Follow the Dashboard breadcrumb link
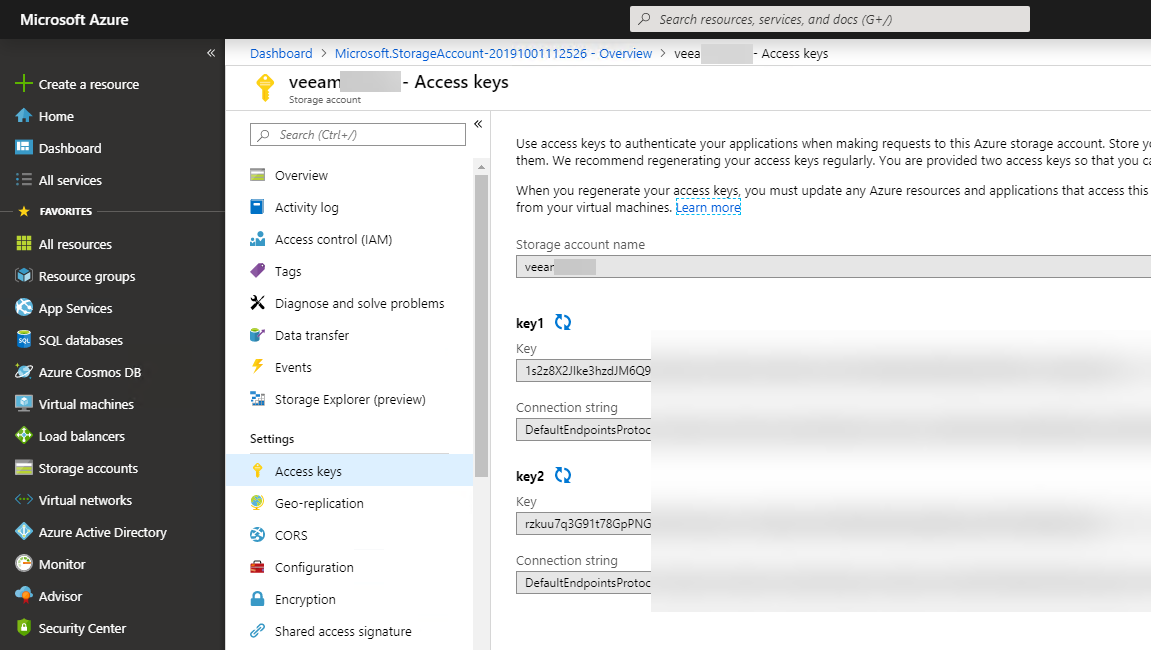This screenshot has height=650, width=1151. tap(281, 54)
